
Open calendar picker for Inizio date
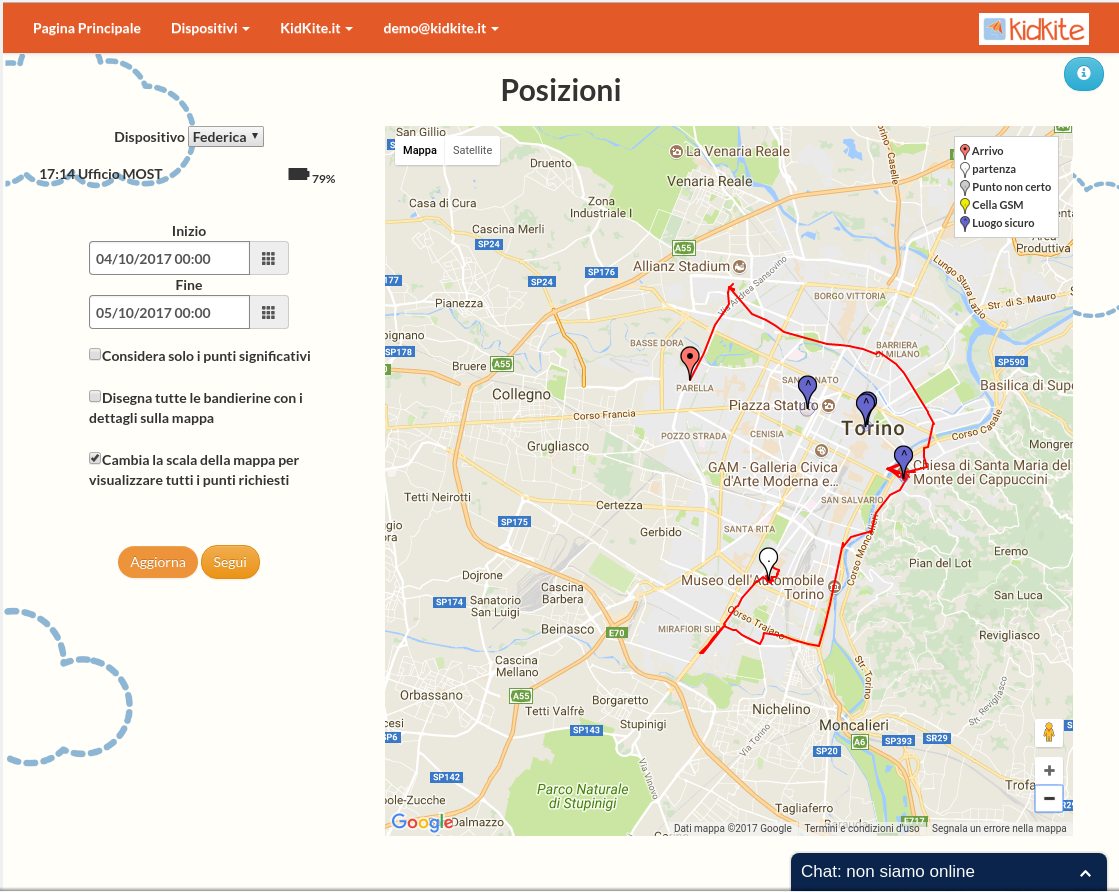268,258
